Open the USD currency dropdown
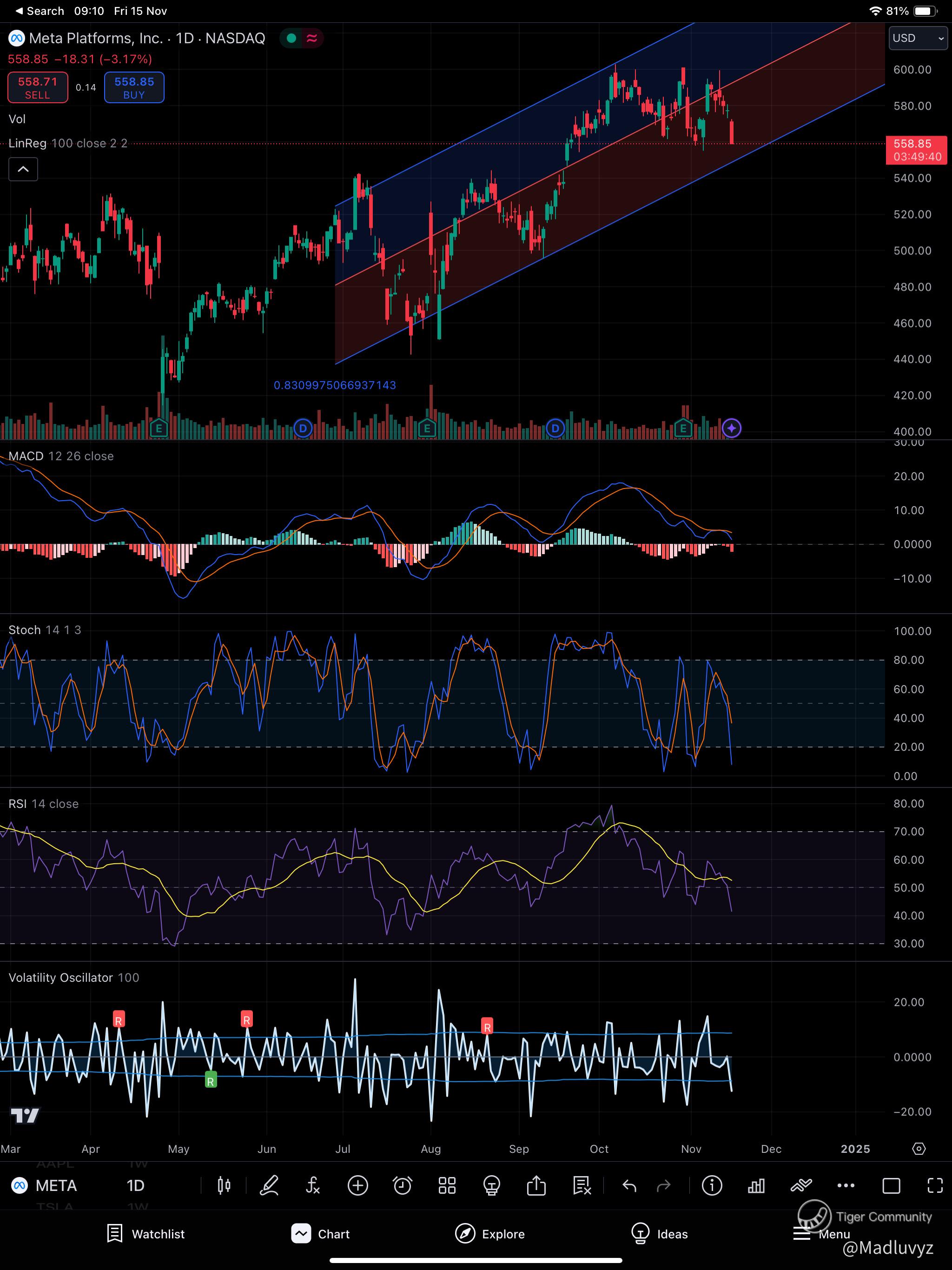Viewport: 952px width, 1270px height. coord(918,39)
